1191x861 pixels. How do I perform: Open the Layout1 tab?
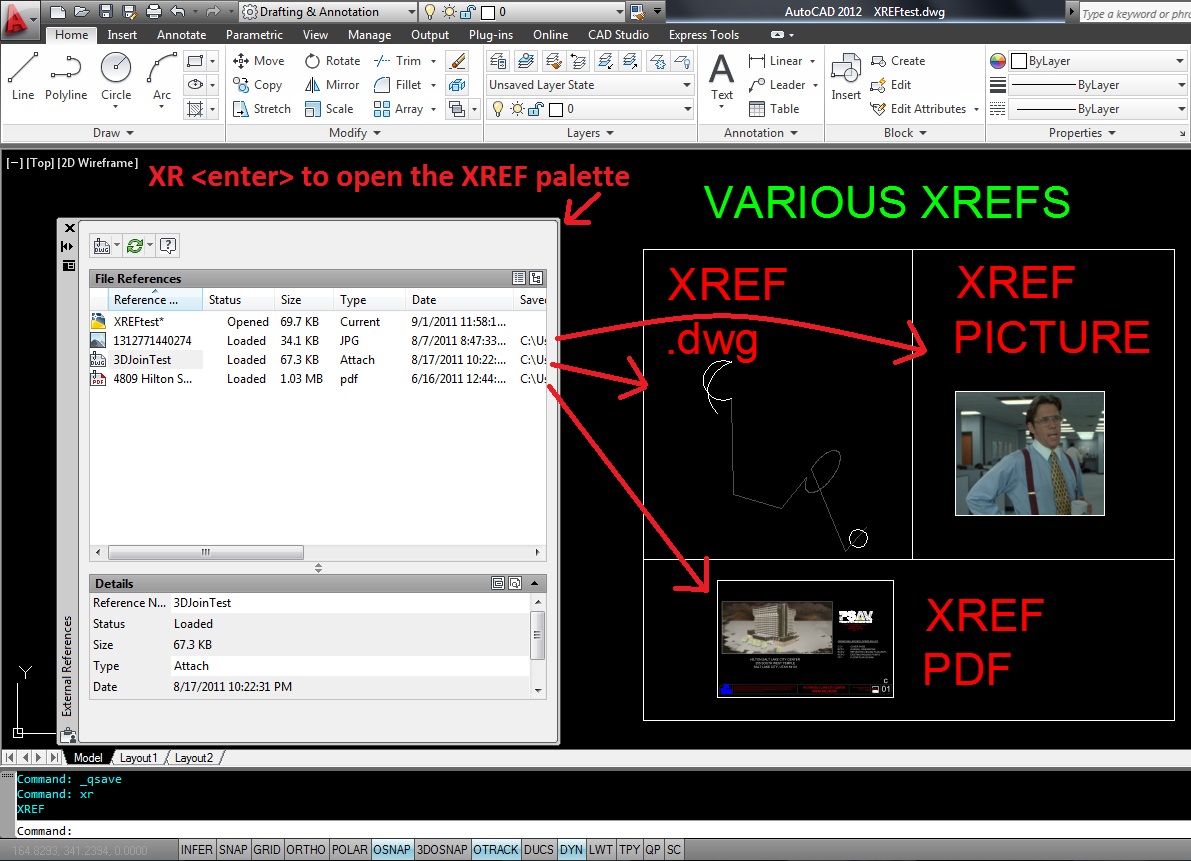(138, 757)
